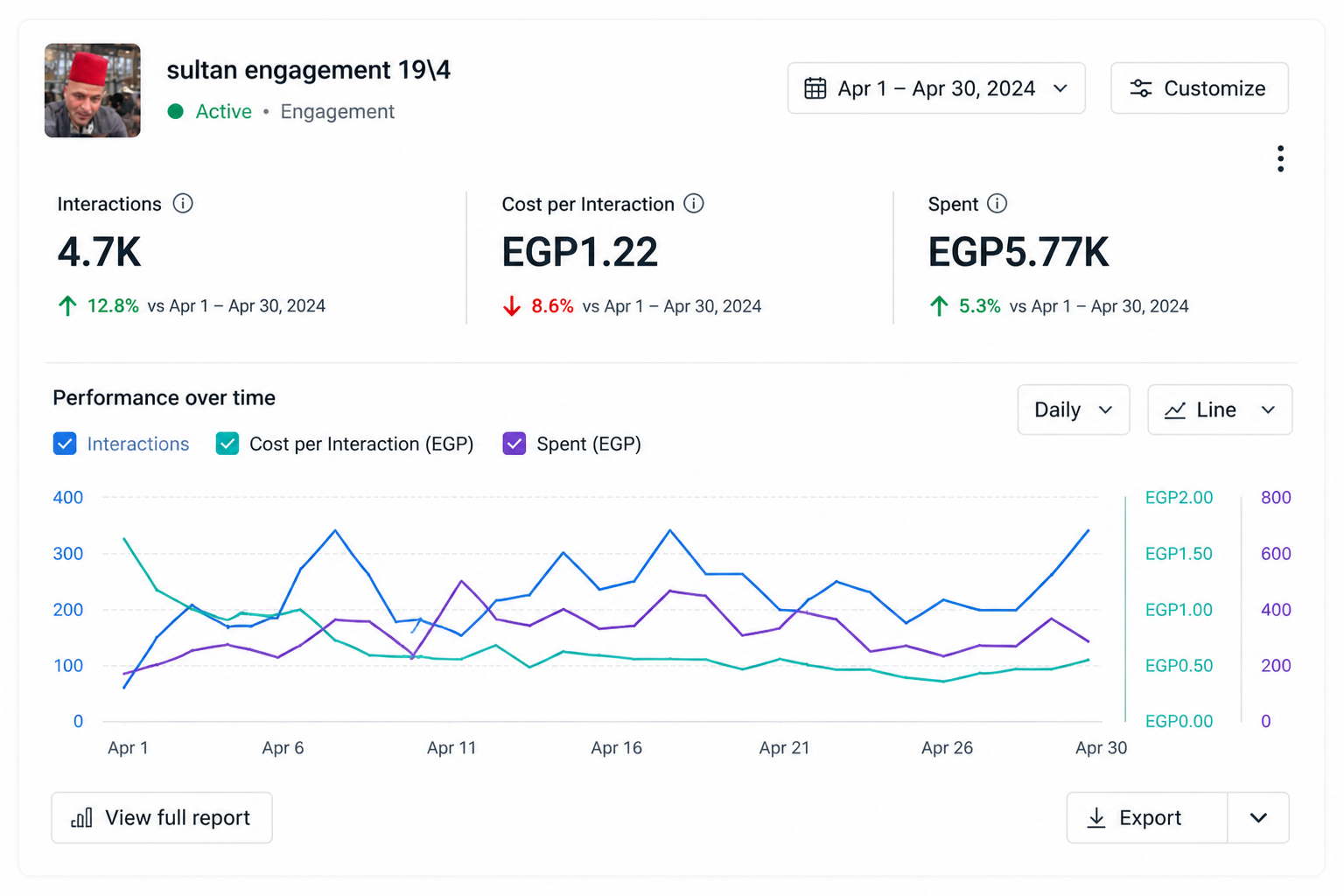Uncheck the Interactions series checkbox
Viewport: 1344px width, 896px height.
pyautogui.click(x=65, y=444)
